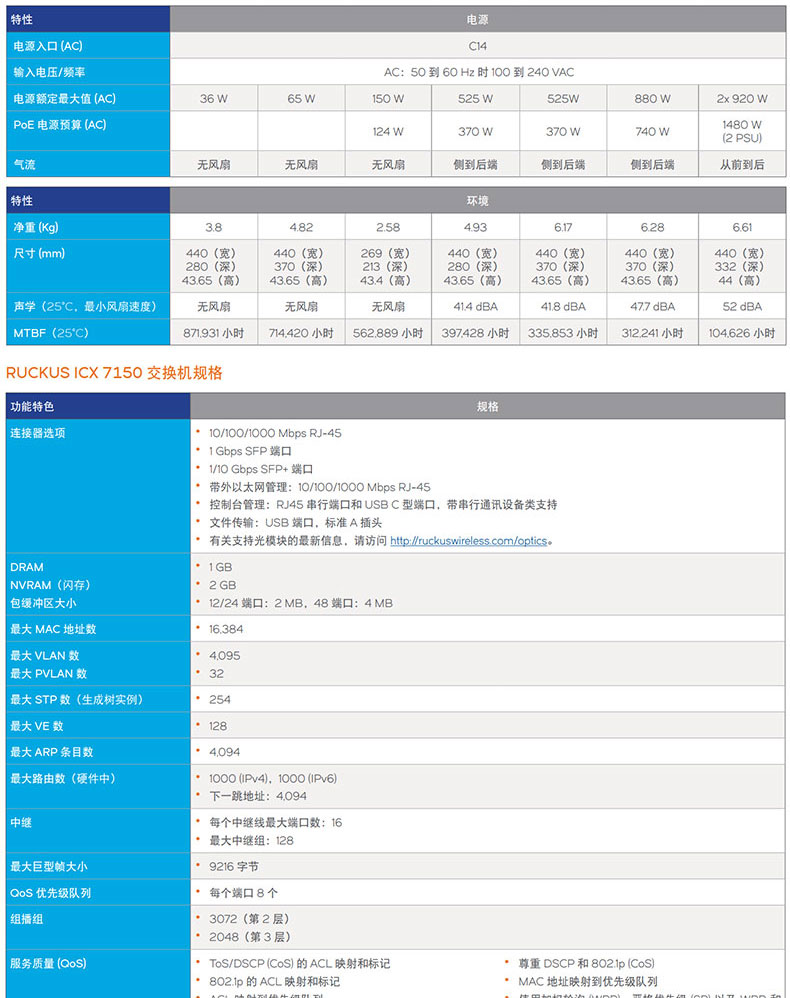Click the 254 STP instances value

pyautogui.click(x=220, y=699)
